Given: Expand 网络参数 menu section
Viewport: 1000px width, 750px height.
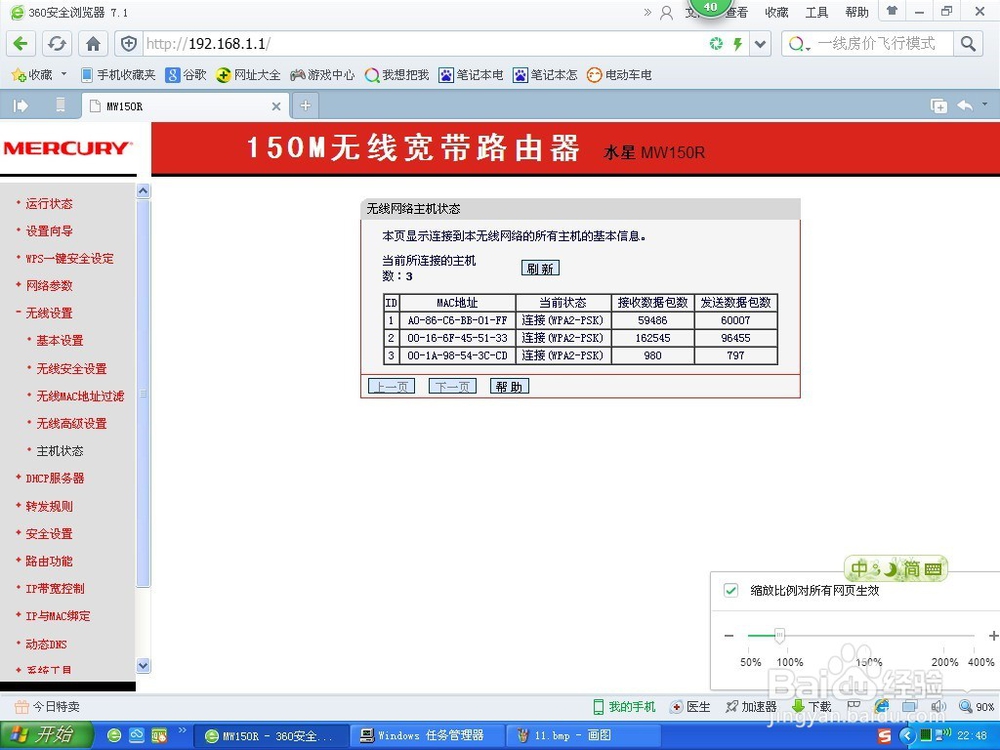Looking at the screenshot, I should pyautogui.click(x=49, y=286).
